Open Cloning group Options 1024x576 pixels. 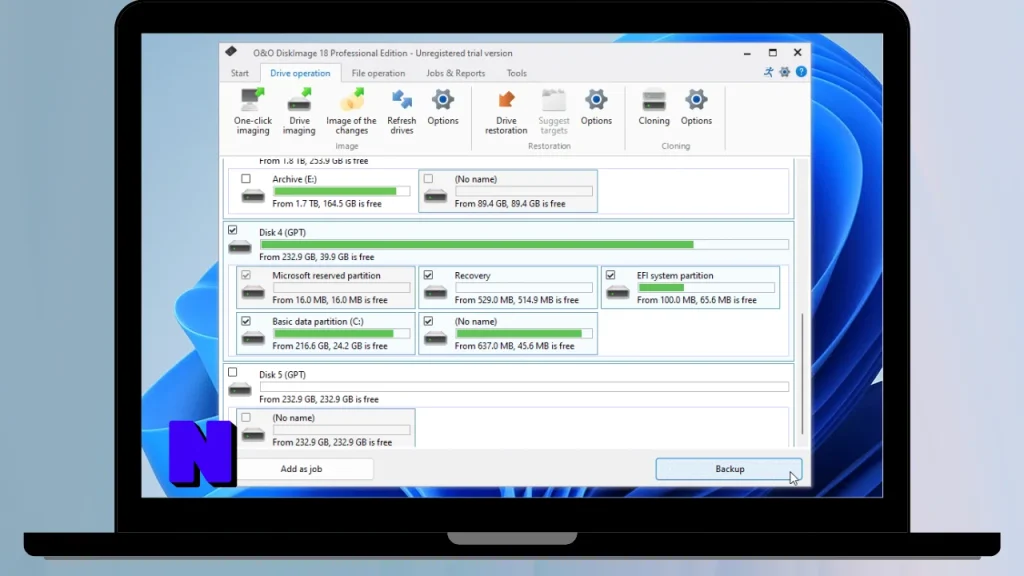click(x=696, y=108)
